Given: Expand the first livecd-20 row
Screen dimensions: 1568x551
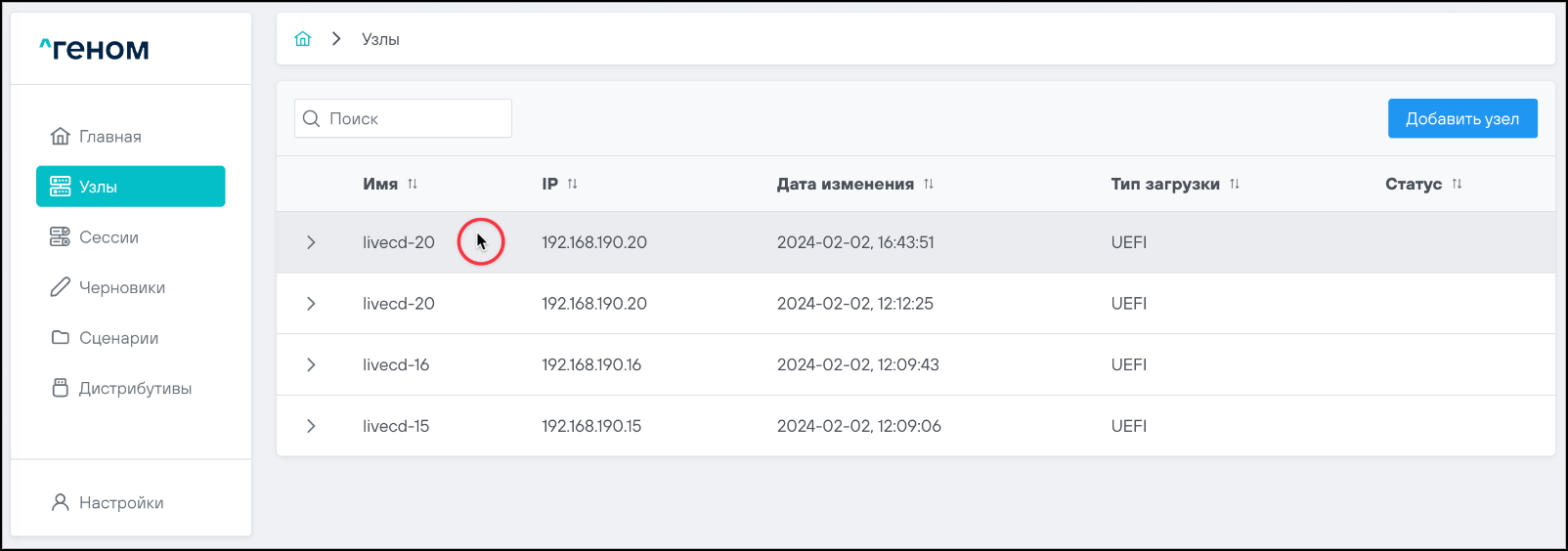Looking at the screenshot, I should (311, 242).
